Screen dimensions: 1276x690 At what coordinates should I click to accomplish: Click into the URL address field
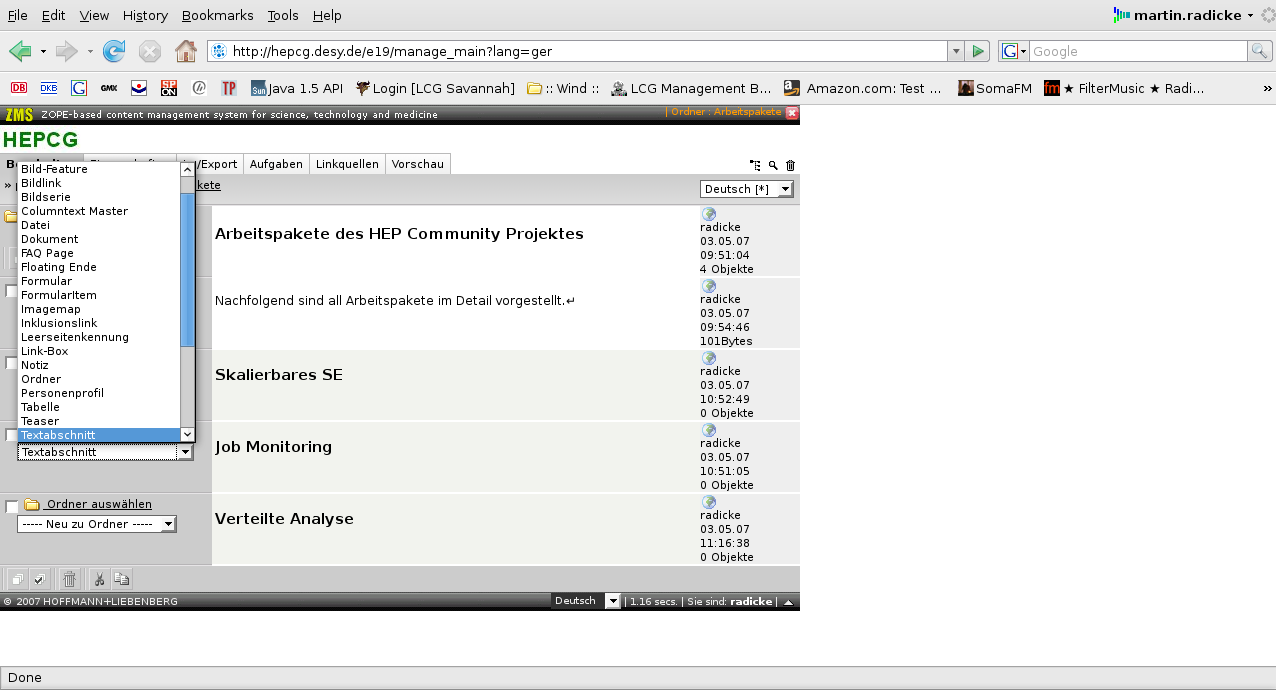coord(577,51)
